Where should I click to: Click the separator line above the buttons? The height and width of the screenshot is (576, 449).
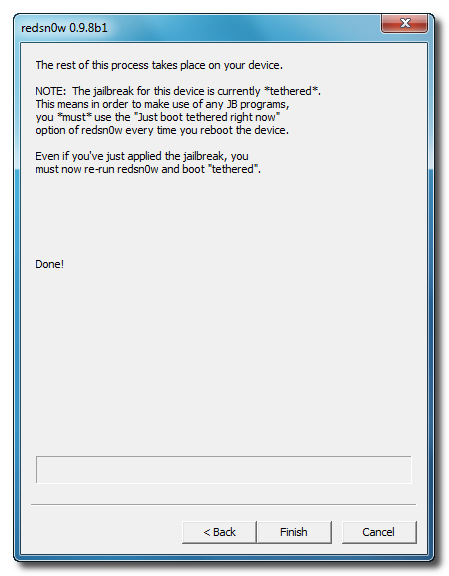(223, 505)
